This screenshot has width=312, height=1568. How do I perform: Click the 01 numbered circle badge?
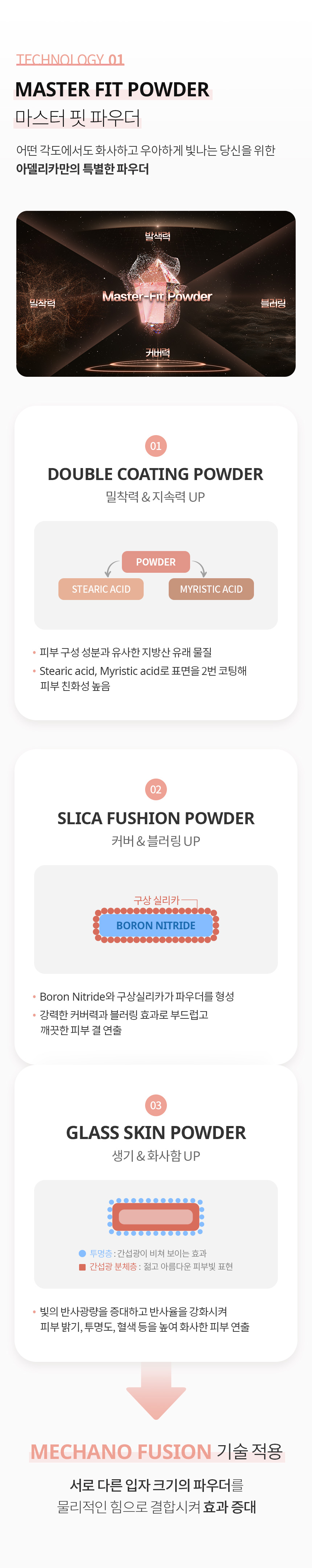pos(156,446)
